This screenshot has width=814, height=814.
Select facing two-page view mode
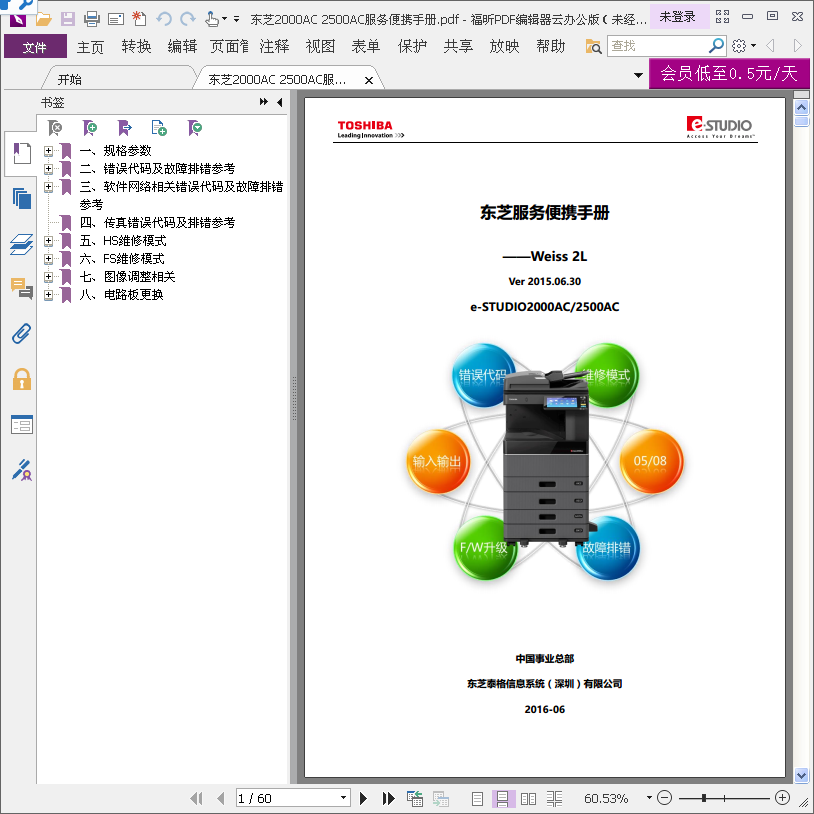528,798
